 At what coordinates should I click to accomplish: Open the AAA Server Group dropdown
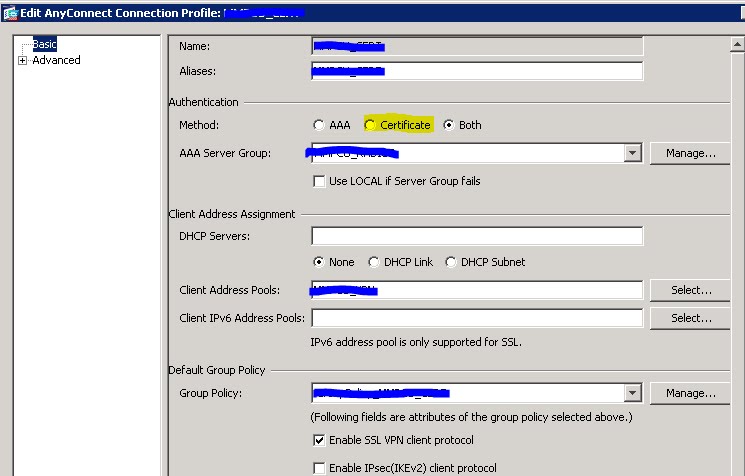632,153
